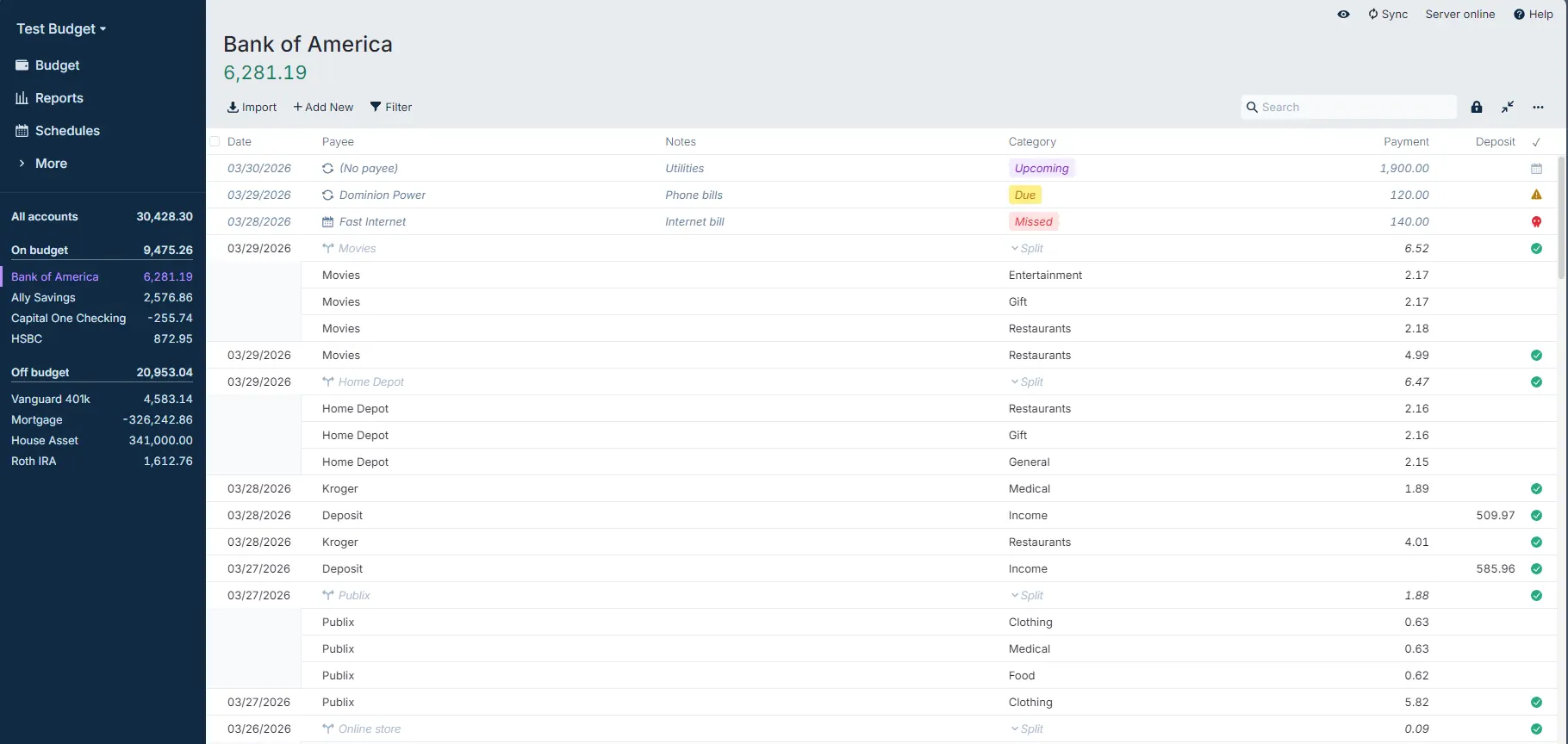Click the lock icon beside the search box
Viewport: 1568px width, 744px height.
[1477, 107]
